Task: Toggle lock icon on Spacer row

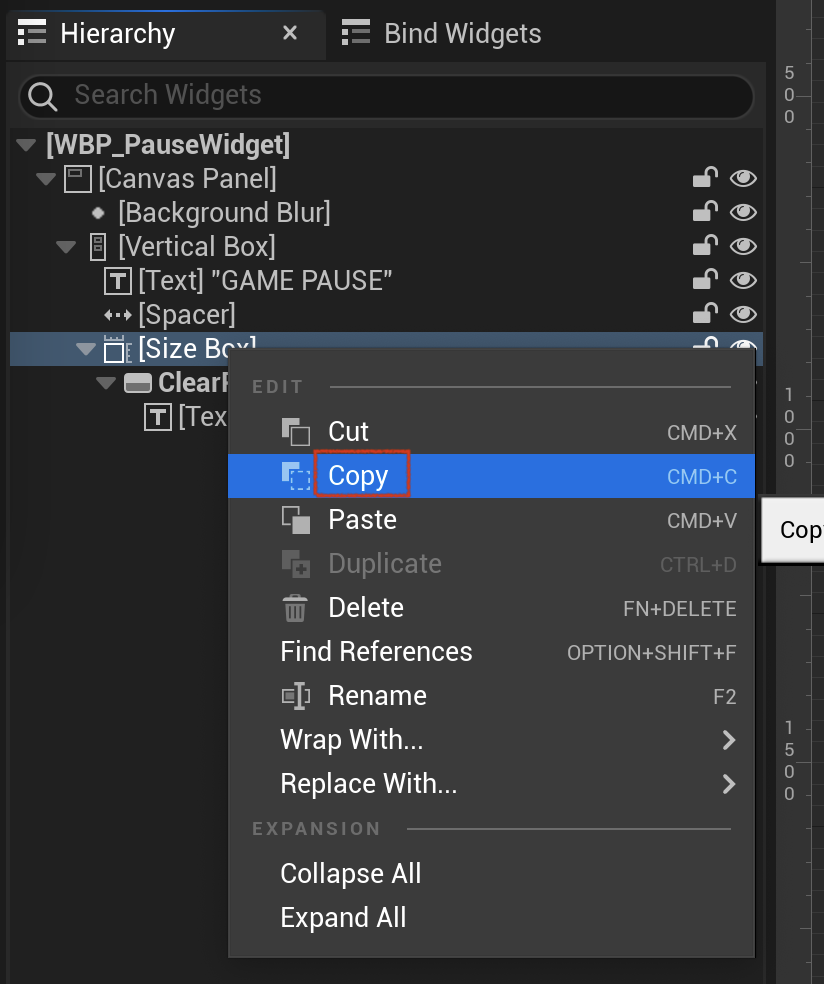Action: tap(705, 313)
